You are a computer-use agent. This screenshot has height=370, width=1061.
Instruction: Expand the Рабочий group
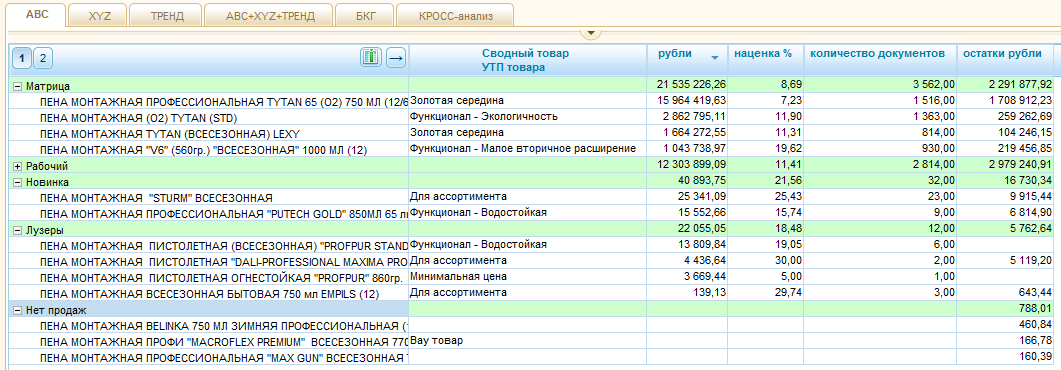(x=17, y=166)
